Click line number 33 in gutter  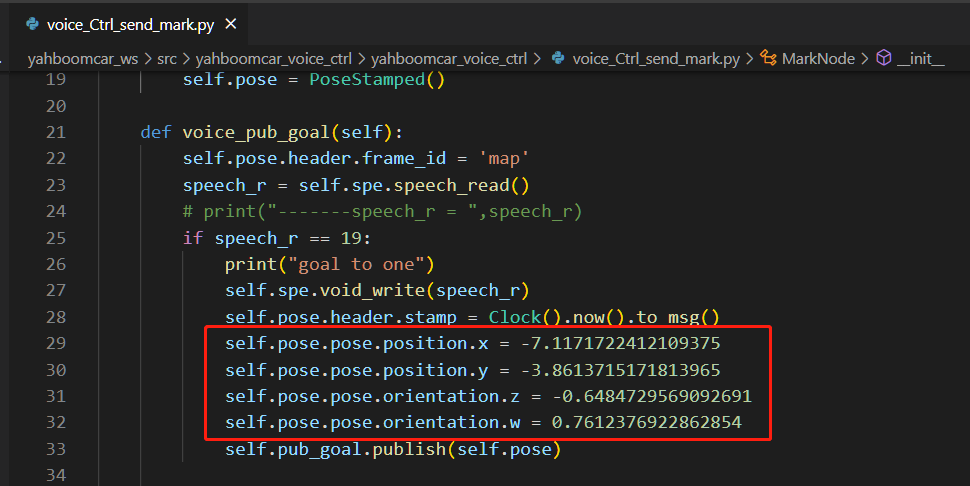[x=56, y=449]
